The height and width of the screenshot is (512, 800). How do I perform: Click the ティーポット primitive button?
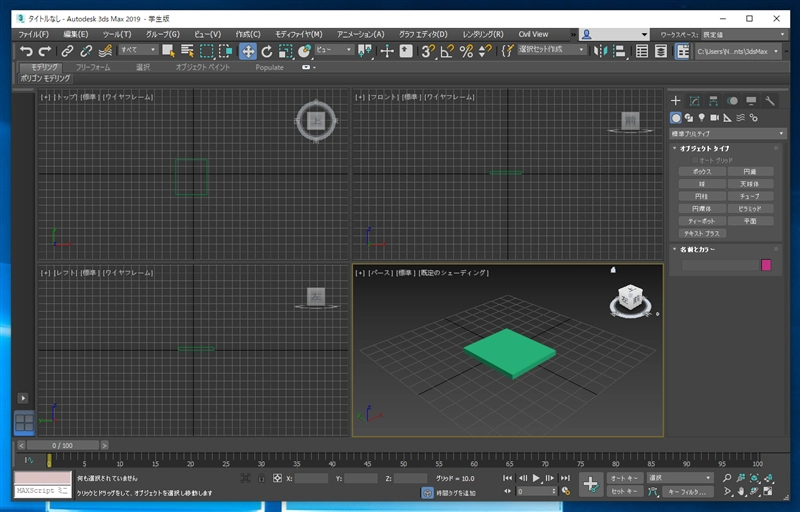point(702,221)
